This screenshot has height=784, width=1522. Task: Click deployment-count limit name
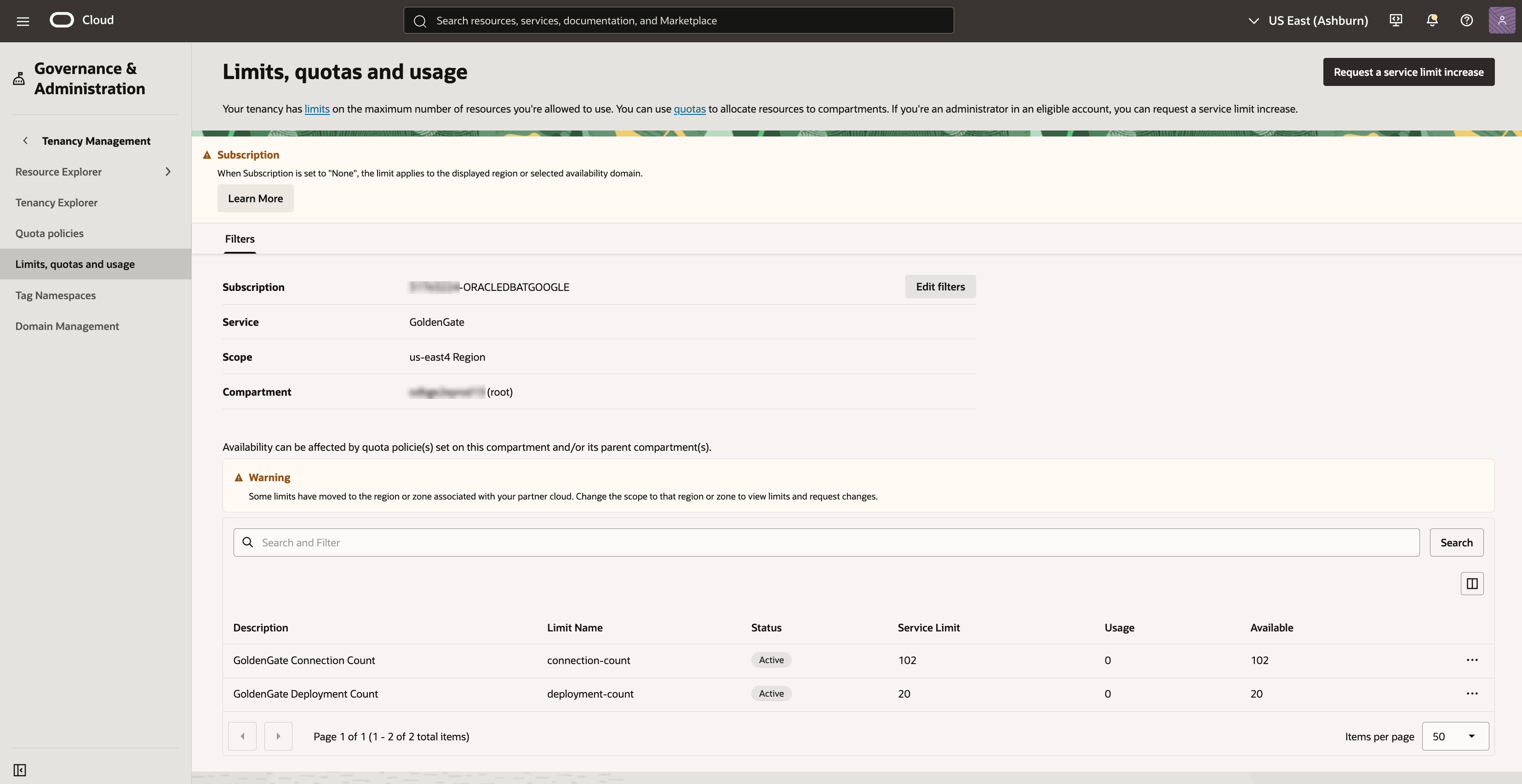[590, 693]
